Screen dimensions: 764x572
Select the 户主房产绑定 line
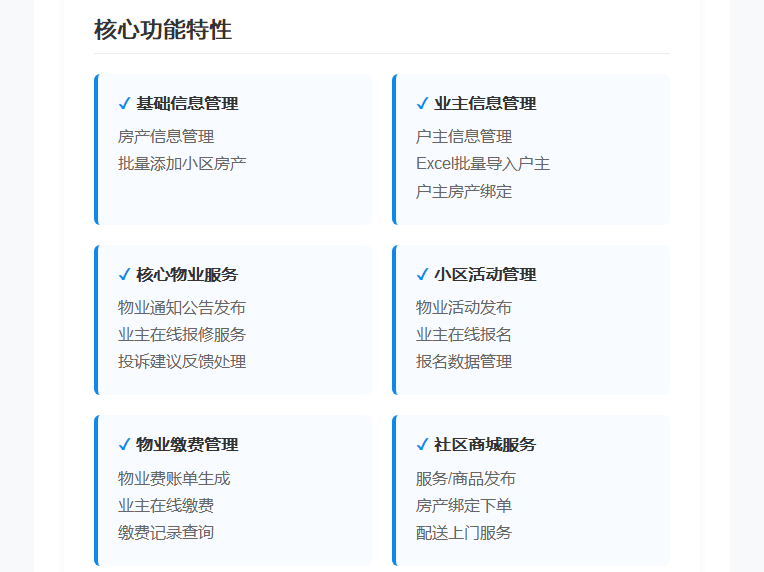click(x=464, y=191)
